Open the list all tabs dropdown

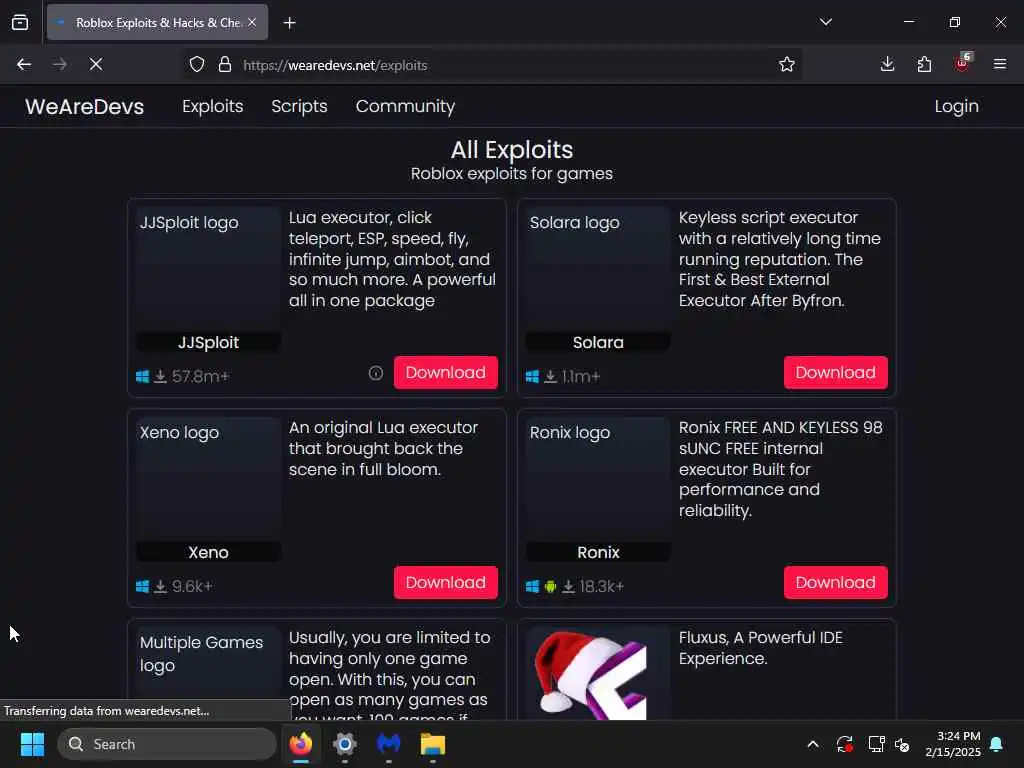click(826, 22)
